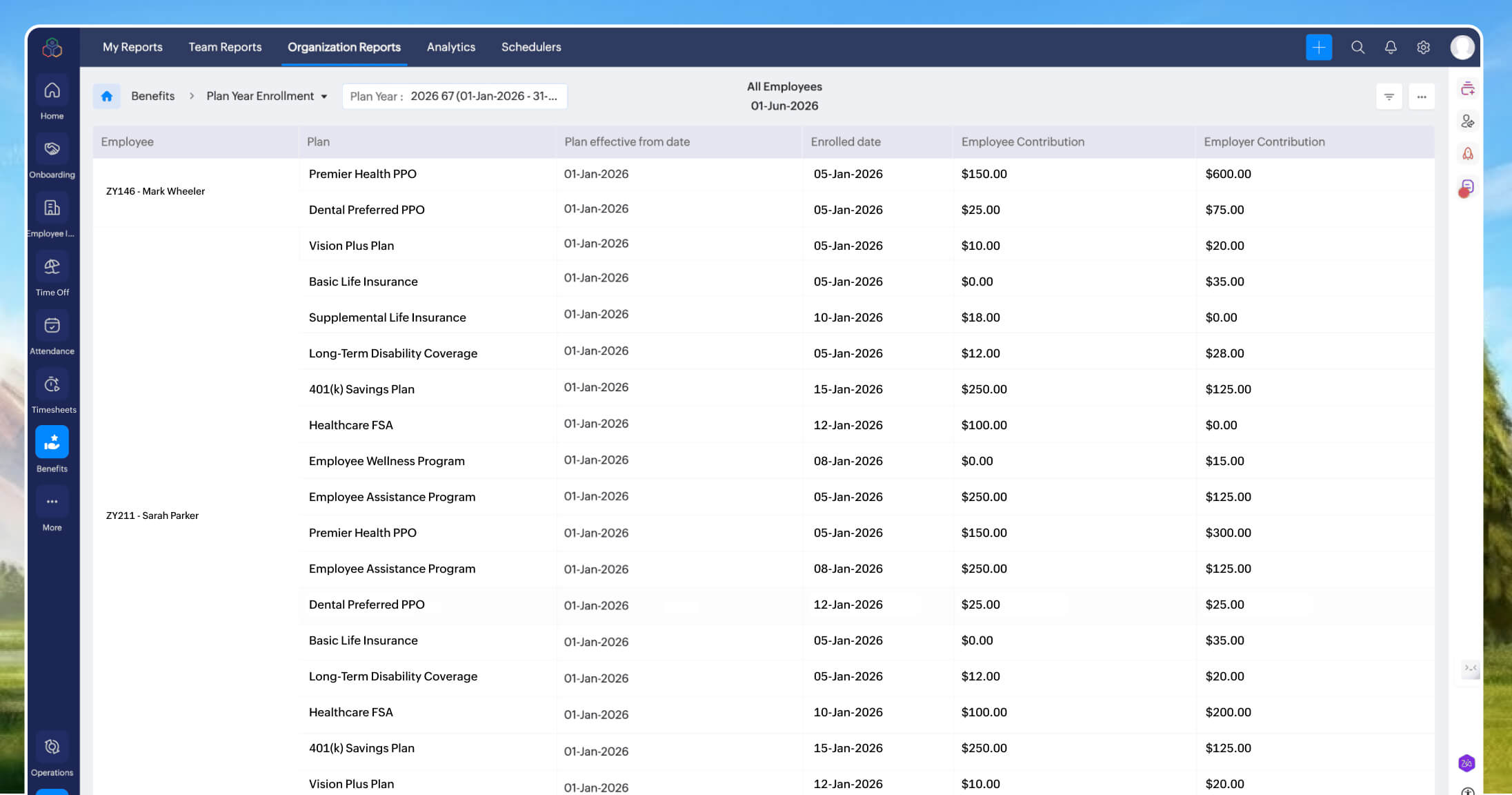Click the 01-Jun-2026 report date
The height and width of the screenshot is (795, 1512).
[784, 106]
